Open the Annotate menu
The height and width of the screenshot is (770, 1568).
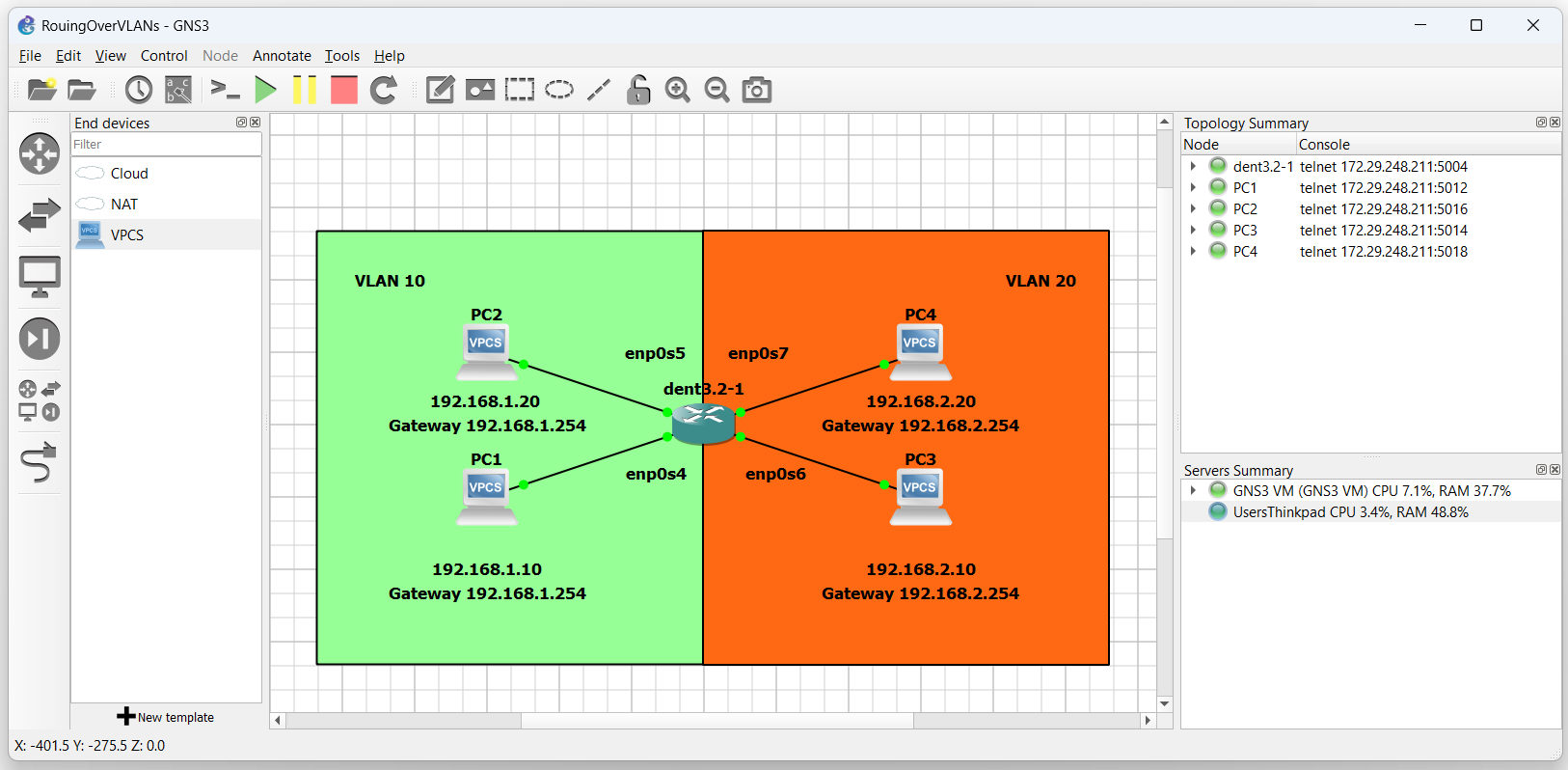click(282, 56)
